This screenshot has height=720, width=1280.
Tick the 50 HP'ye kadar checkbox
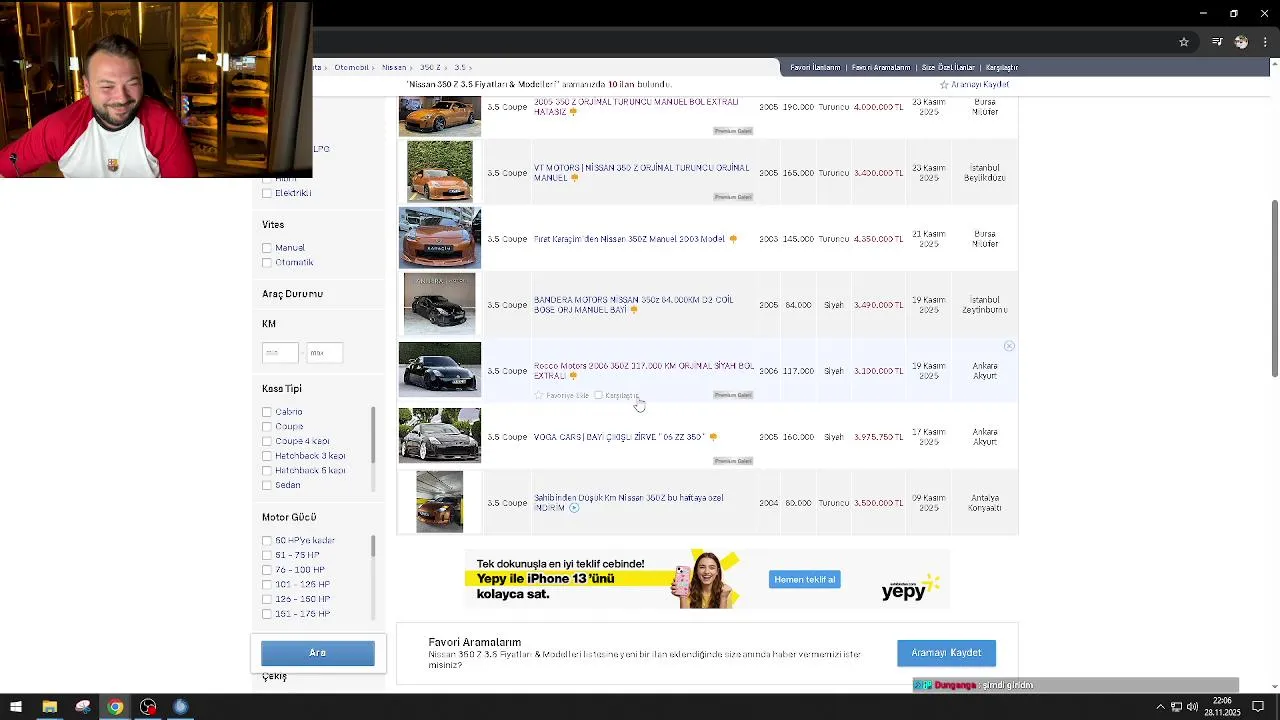(267, 541)
